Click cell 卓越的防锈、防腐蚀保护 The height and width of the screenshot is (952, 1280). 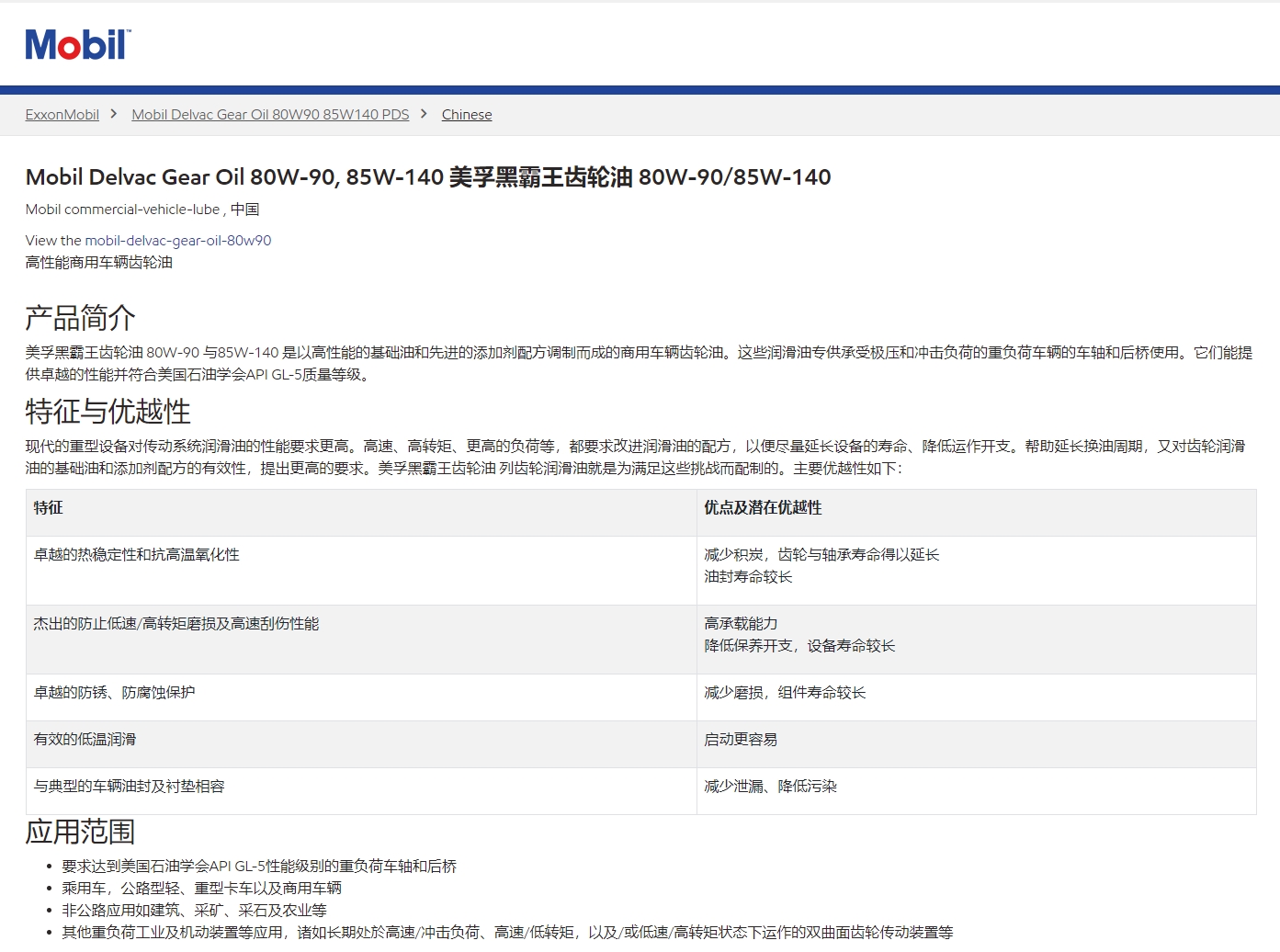361,697
